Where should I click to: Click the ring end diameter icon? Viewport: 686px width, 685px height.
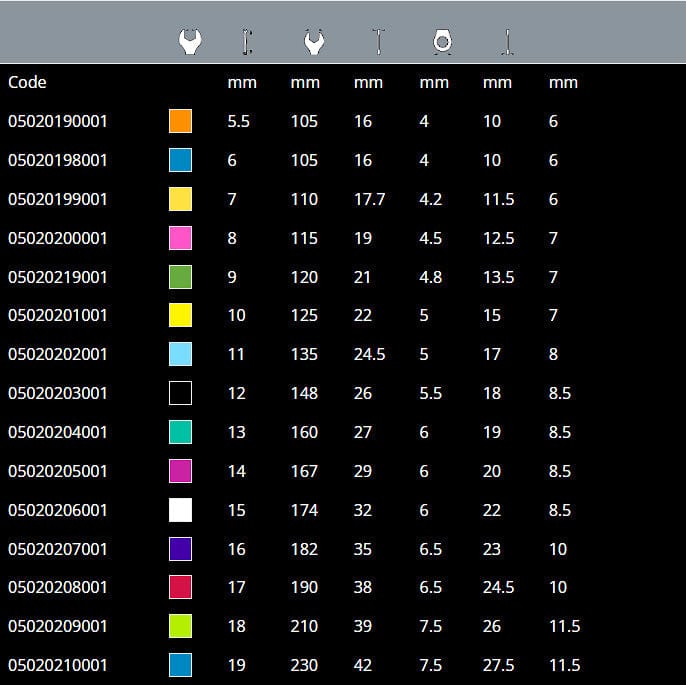(443, 41)
